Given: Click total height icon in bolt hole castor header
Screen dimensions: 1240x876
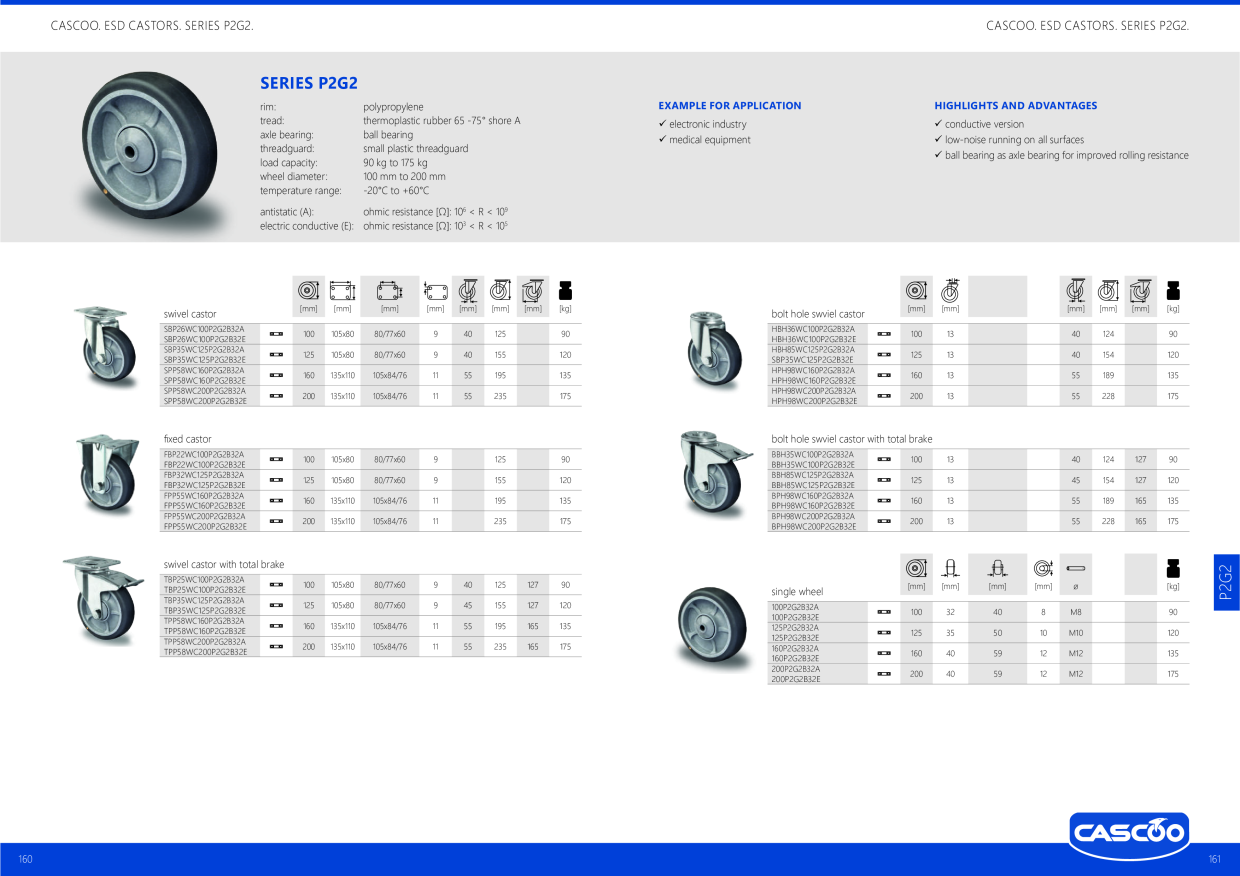Looking at the screenshot, I should 1108,290.
